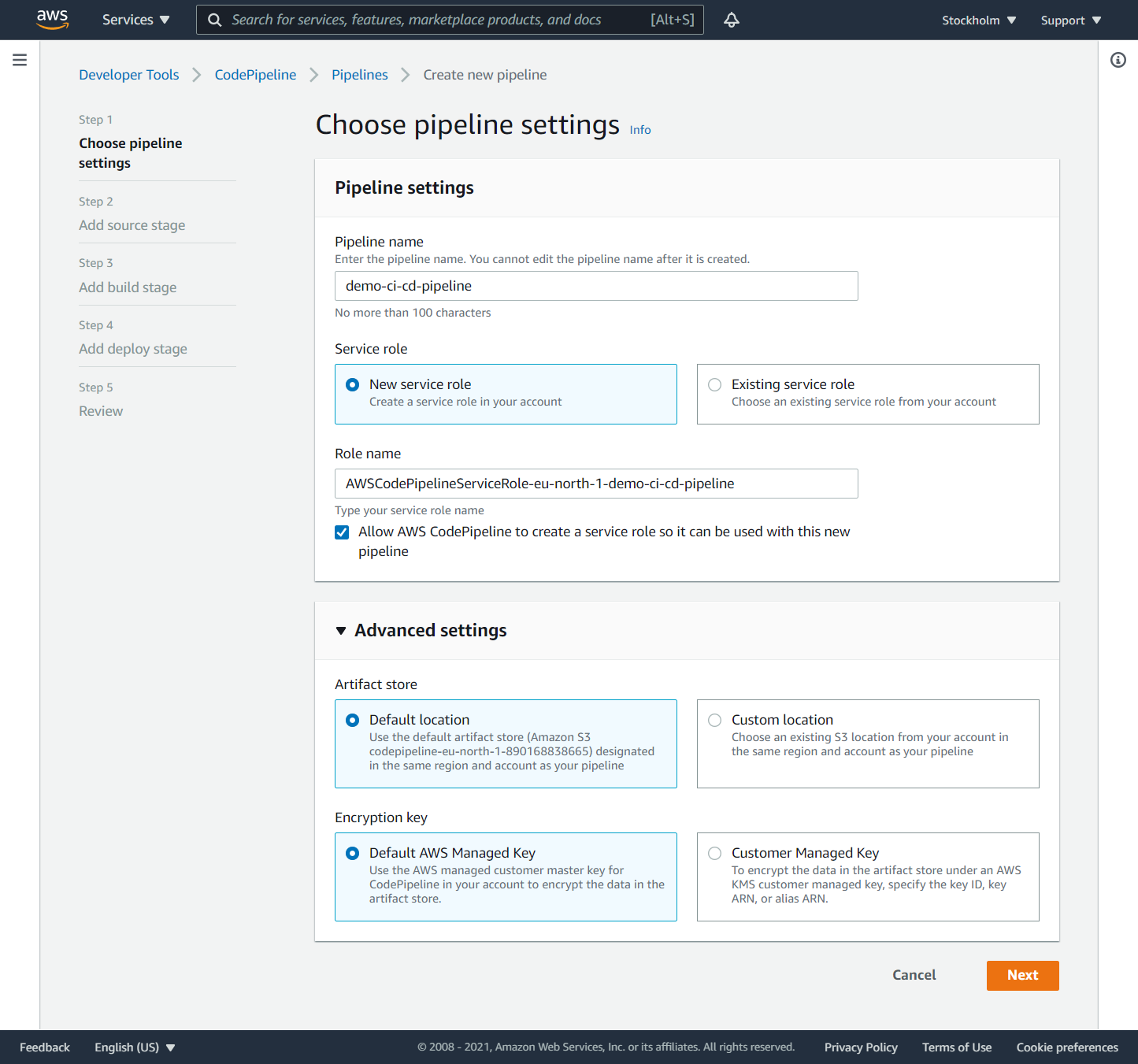Go to CodePipeline breadcrumb
Screen dimensions: 1138x1064
255,75
